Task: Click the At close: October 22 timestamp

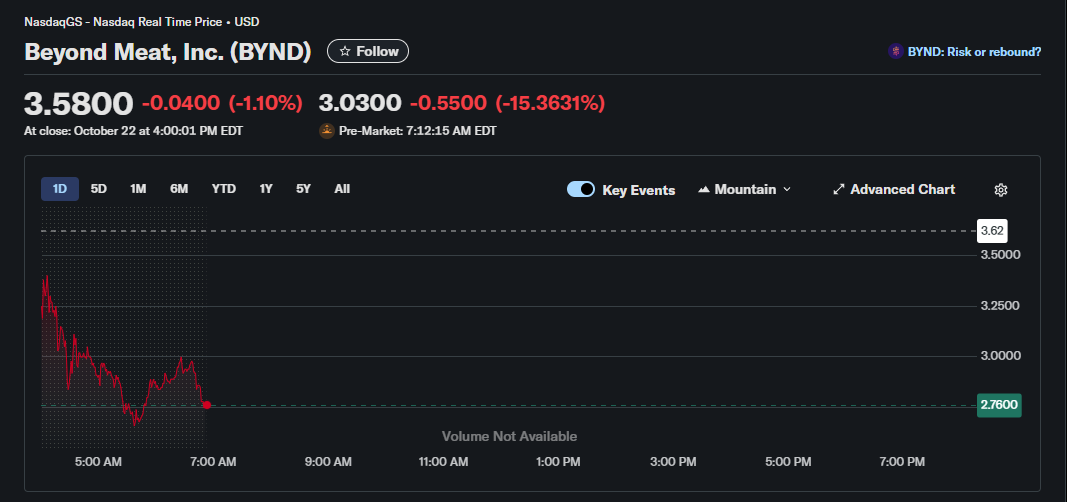Action: tap(133, 131)
